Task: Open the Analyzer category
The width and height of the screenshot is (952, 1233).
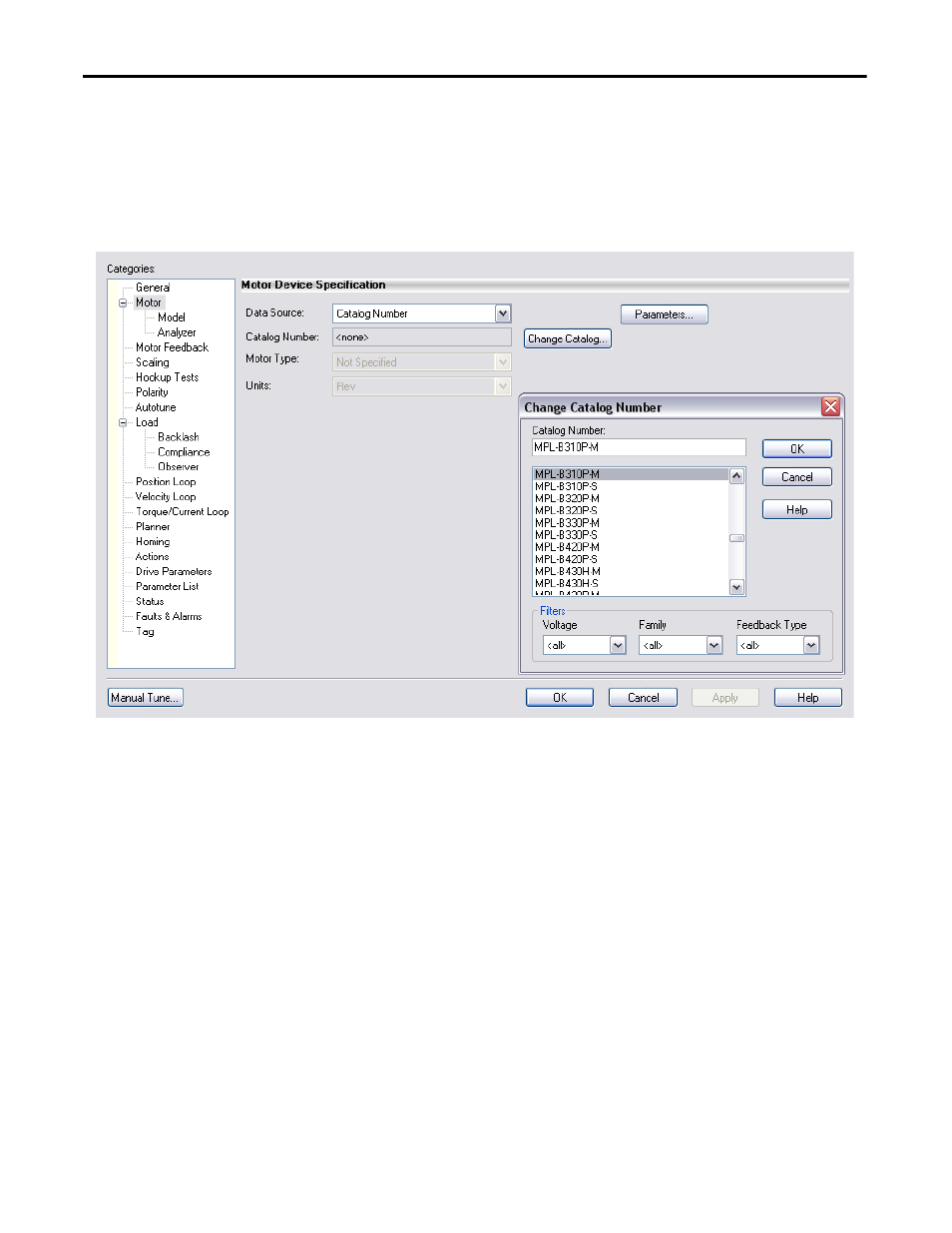Action: pyautogui.click(x=177, y=332)
